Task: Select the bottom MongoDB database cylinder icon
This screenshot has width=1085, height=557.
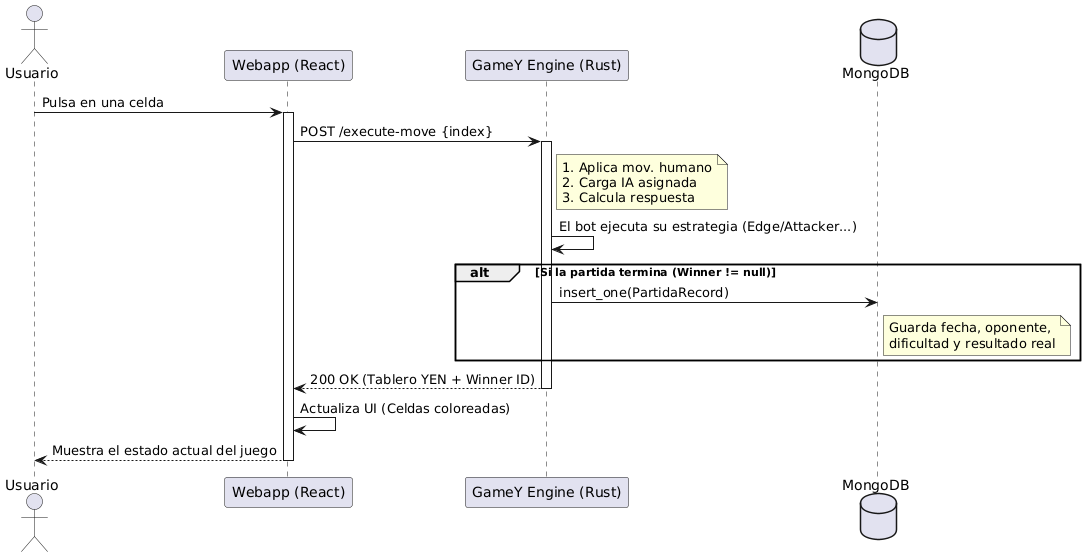Action: pos(876,519)
